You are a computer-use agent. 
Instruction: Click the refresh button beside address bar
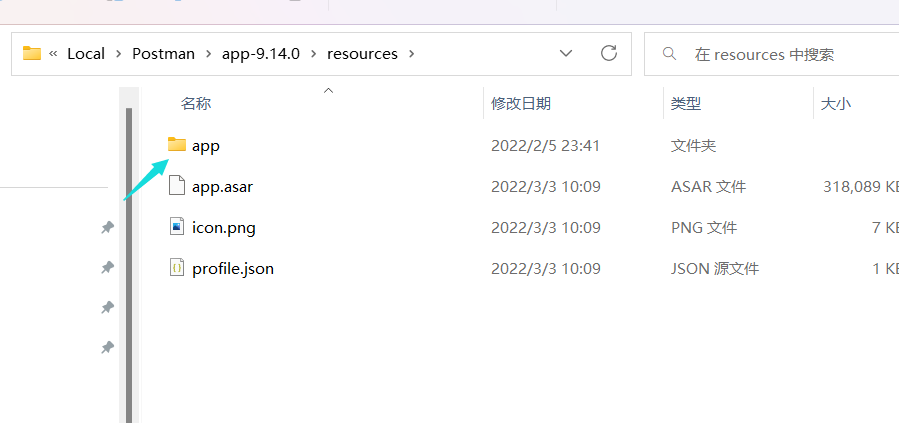pyautogui.click(x=608, y=53)
